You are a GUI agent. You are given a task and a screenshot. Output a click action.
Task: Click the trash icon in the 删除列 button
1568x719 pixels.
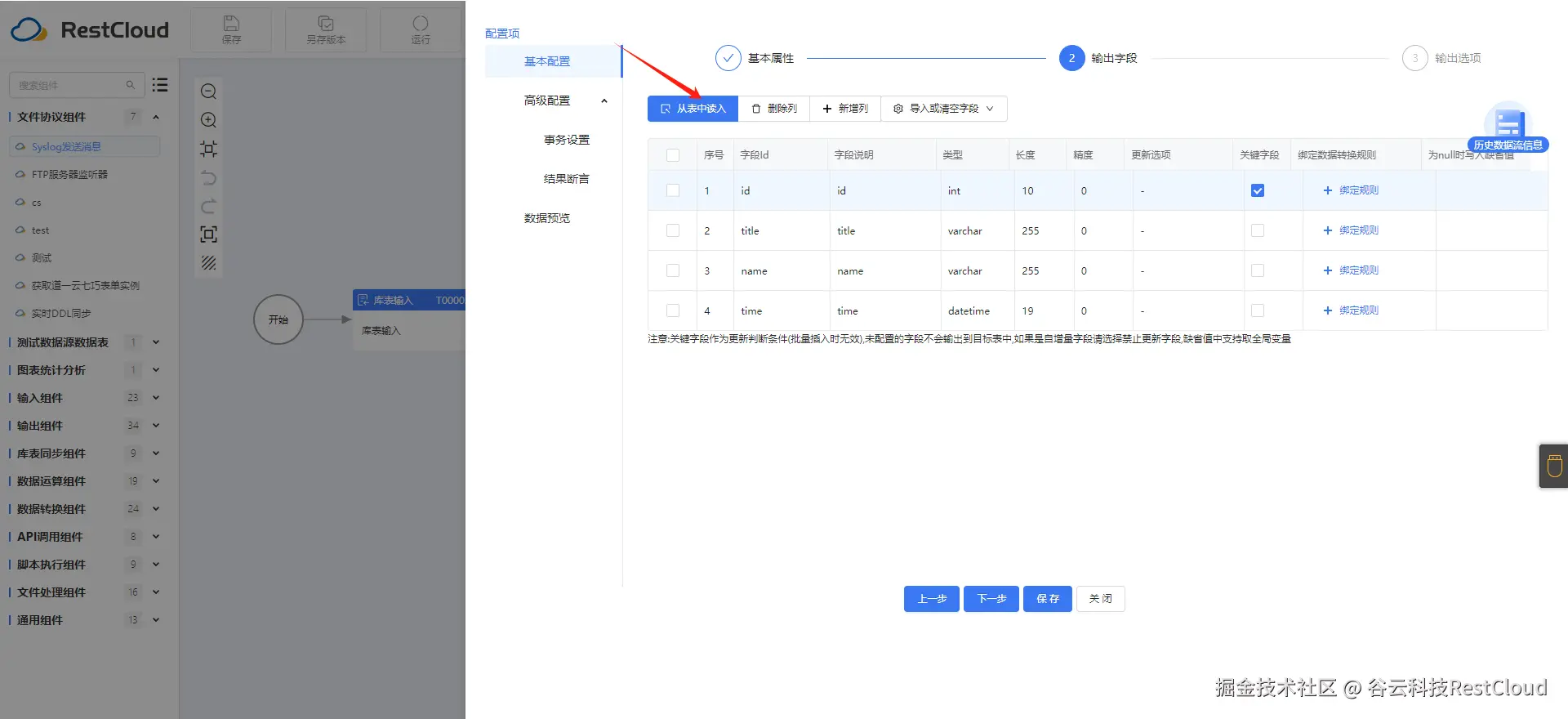(x=756, y=109)
